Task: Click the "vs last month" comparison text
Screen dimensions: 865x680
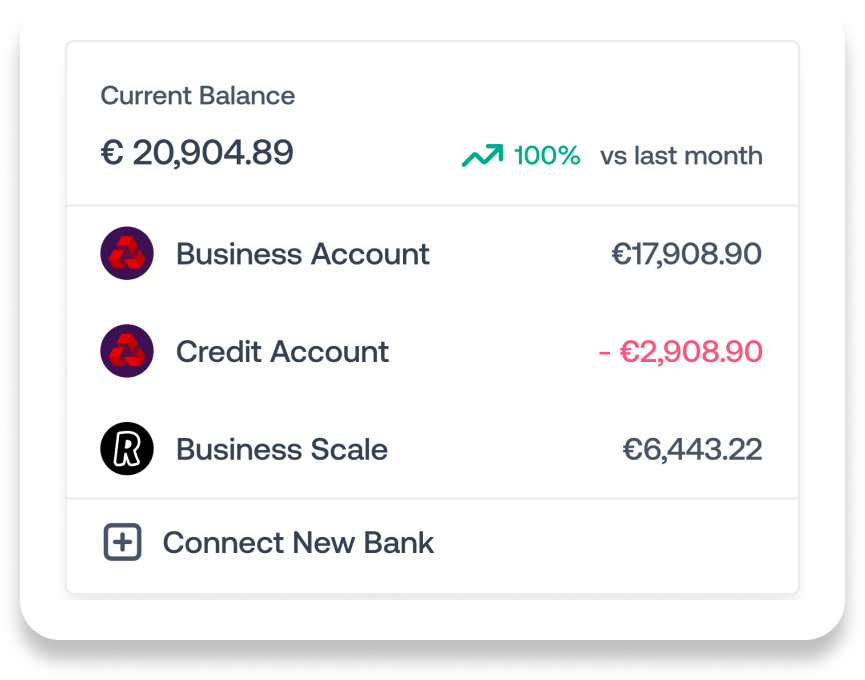Action: [681, 156]
